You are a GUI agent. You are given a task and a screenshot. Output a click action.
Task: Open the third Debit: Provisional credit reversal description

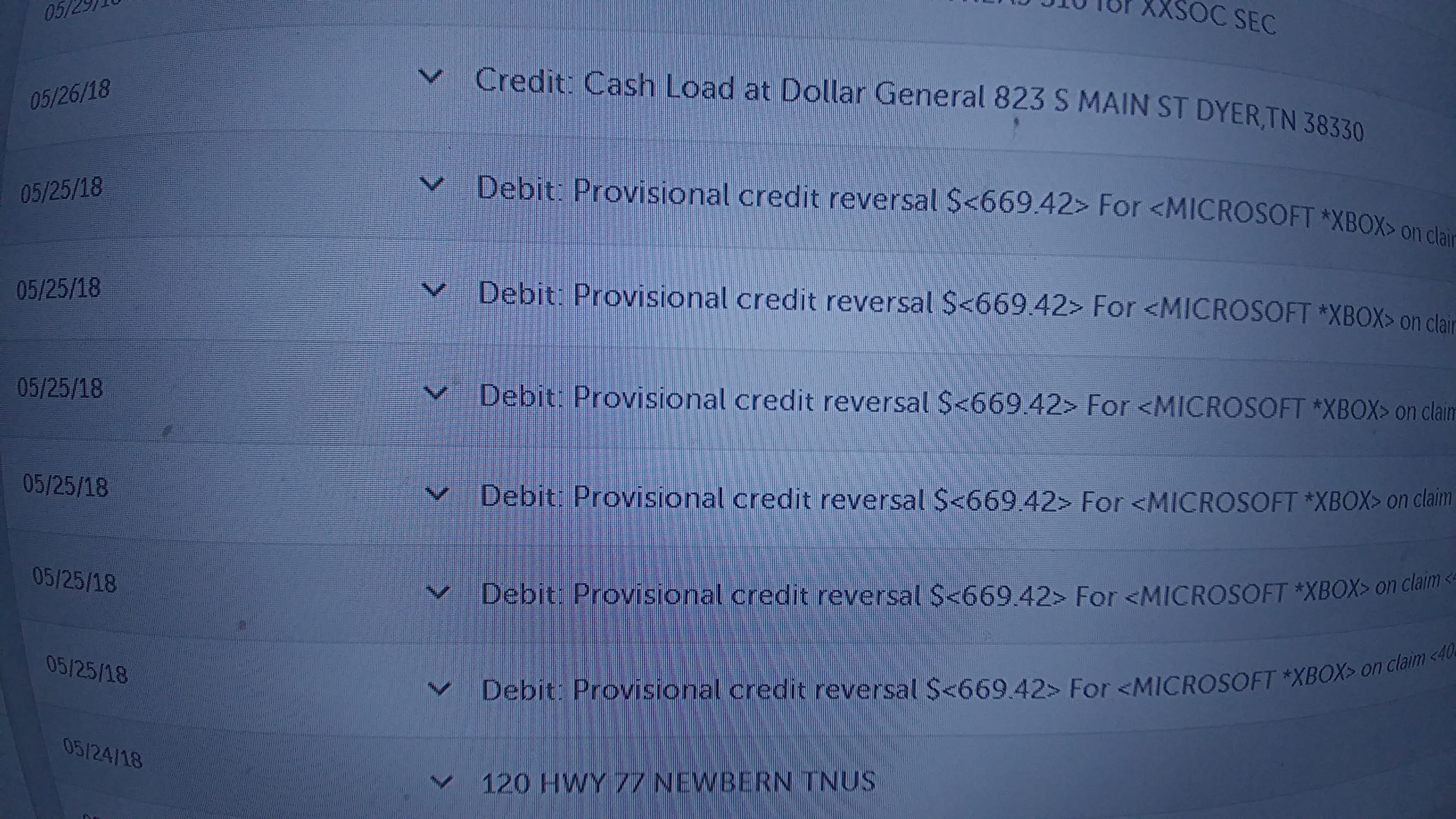point(968,402)
